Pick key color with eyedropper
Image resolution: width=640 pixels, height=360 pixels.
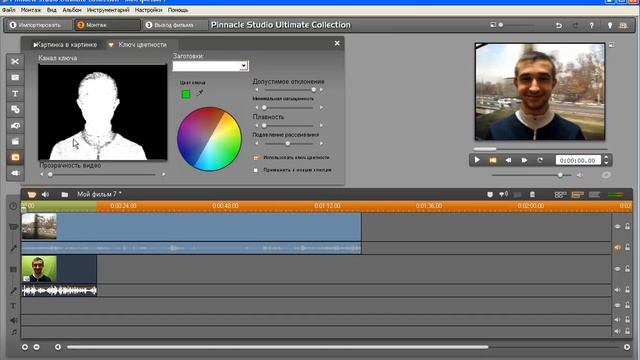click(200, 93)
